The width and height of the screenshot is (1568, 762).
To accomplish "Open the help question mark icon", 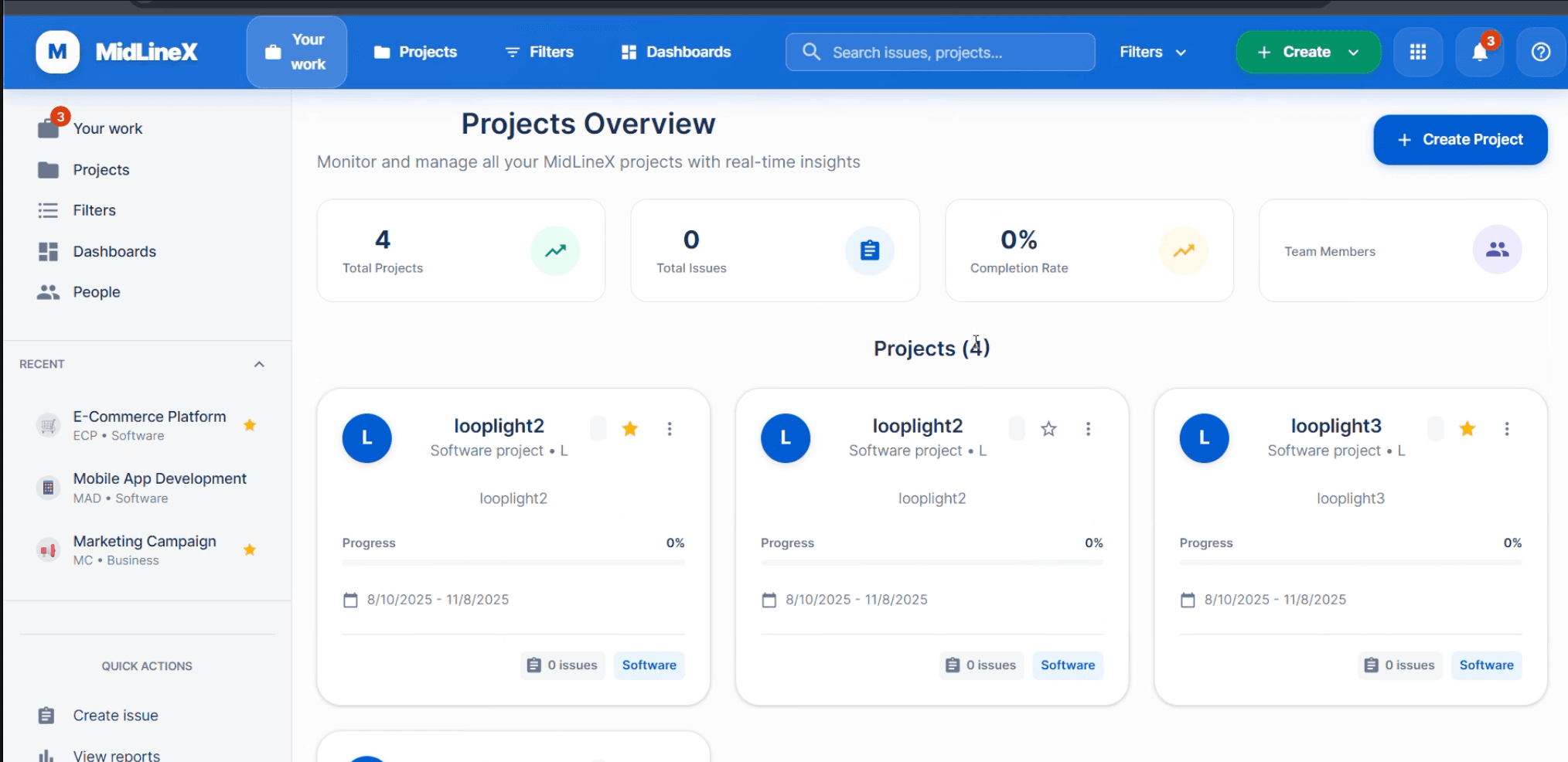I will pyautogui.click(x=1540, y=52).
